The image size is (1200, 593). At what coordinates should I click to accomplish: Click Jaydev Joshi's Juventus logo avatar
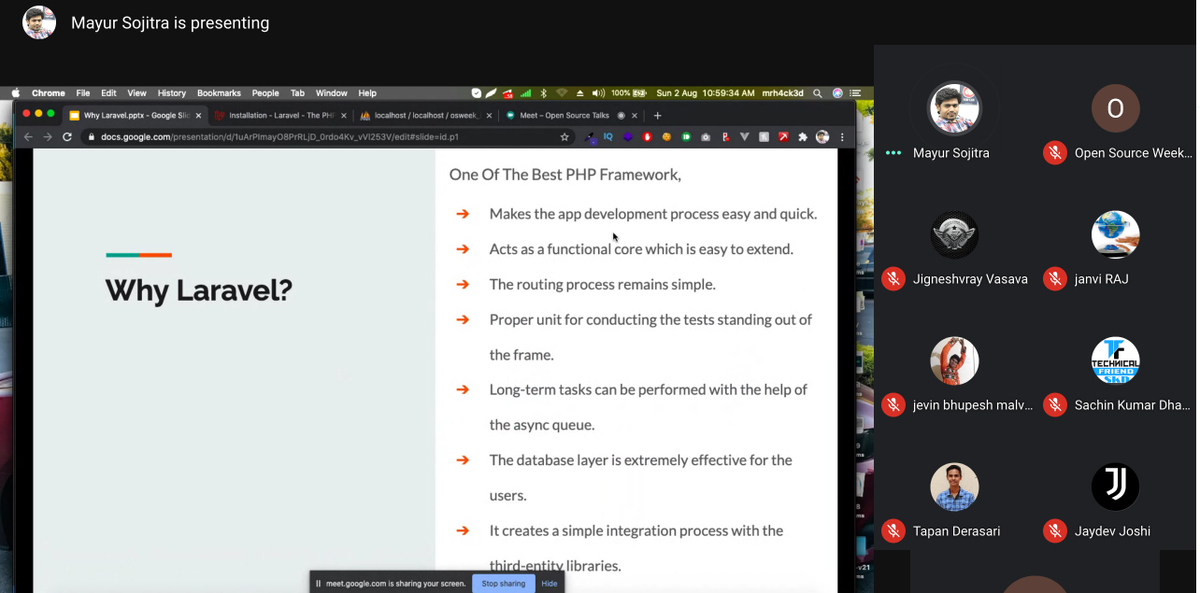point(1115,487)
